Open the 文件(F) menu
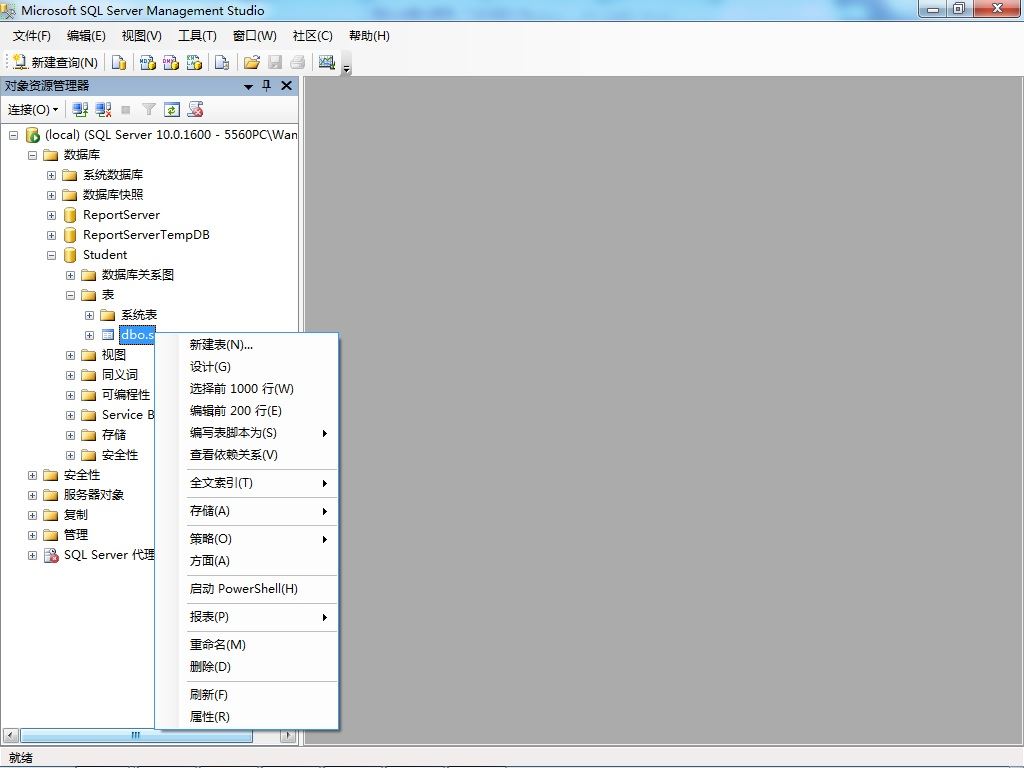The image size is (1024, 768). click(x=31, y=36)
